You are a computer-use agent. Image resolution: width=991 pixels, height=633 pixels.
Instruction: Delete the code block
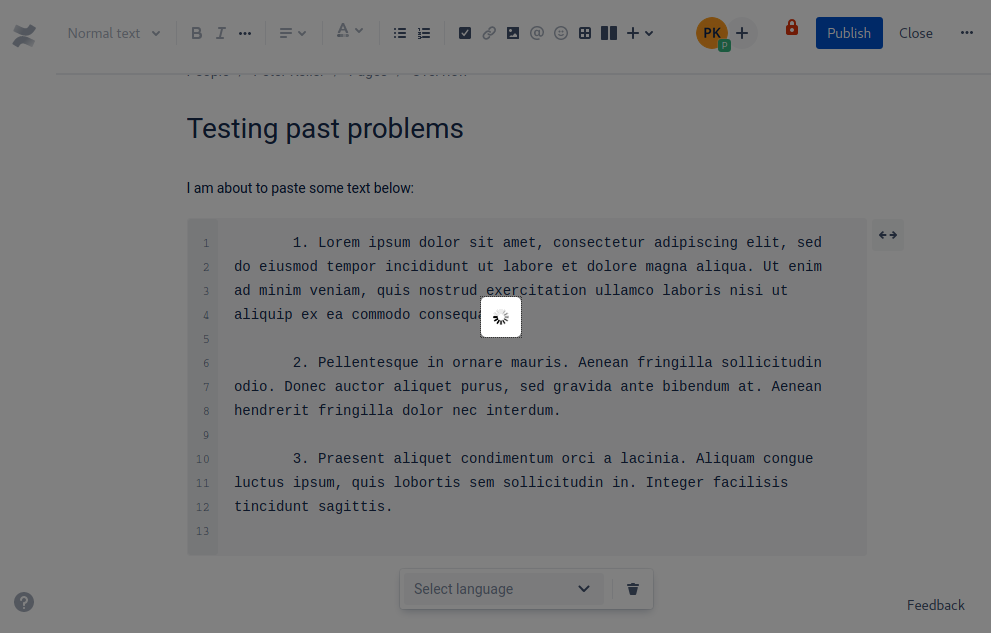click(632, 589)
